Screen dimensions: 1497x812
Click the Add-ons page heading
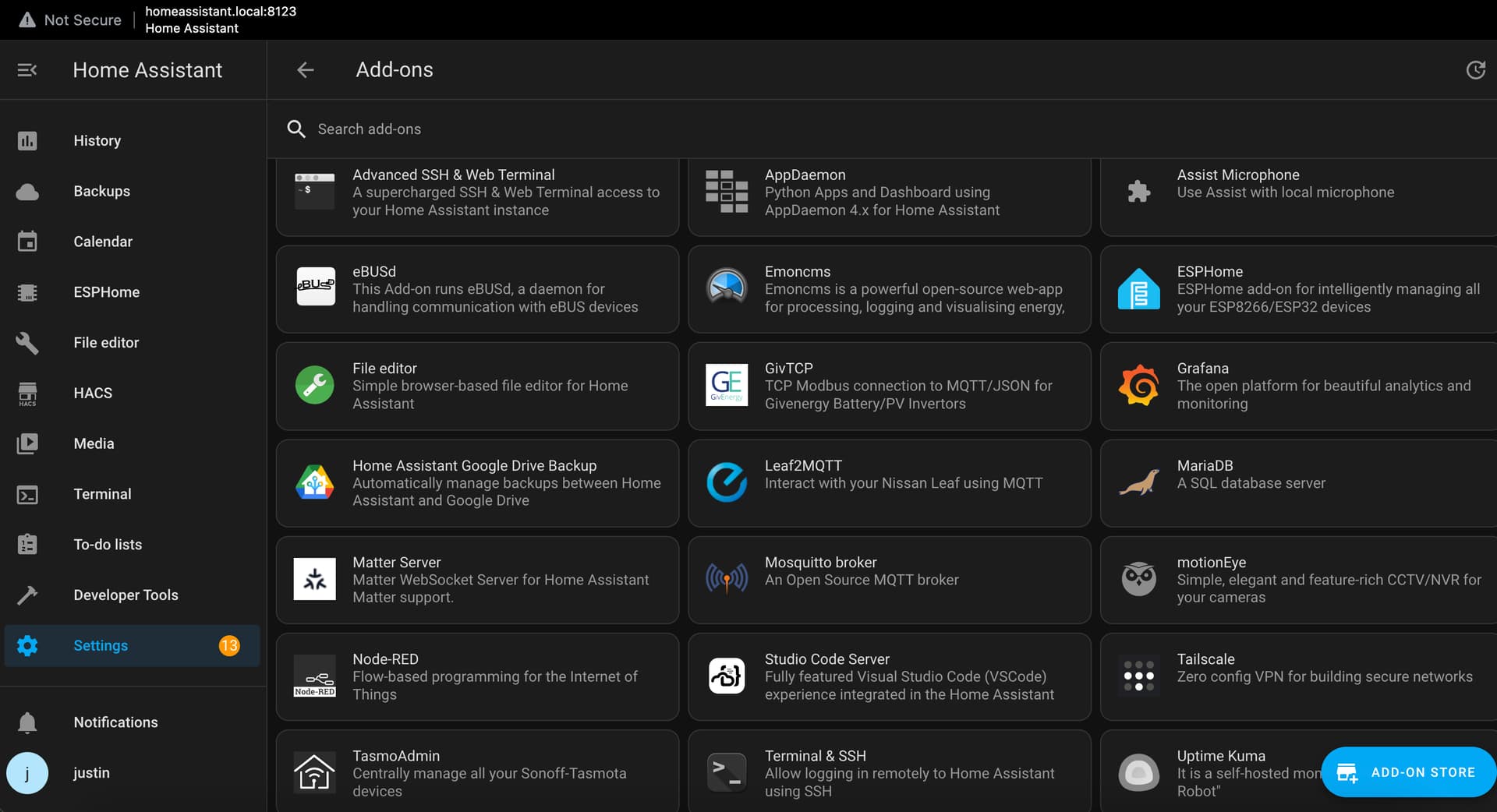[395, 70]
